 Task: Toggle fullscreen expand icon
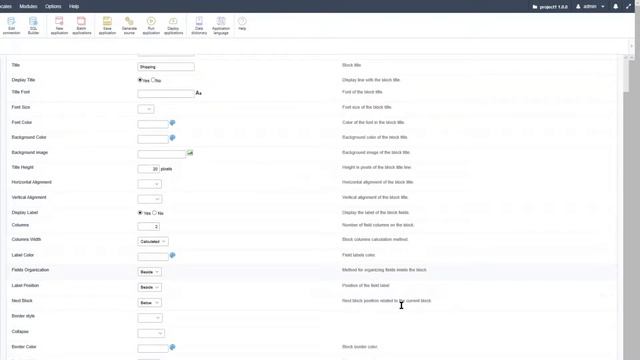[x=628, y=7]
